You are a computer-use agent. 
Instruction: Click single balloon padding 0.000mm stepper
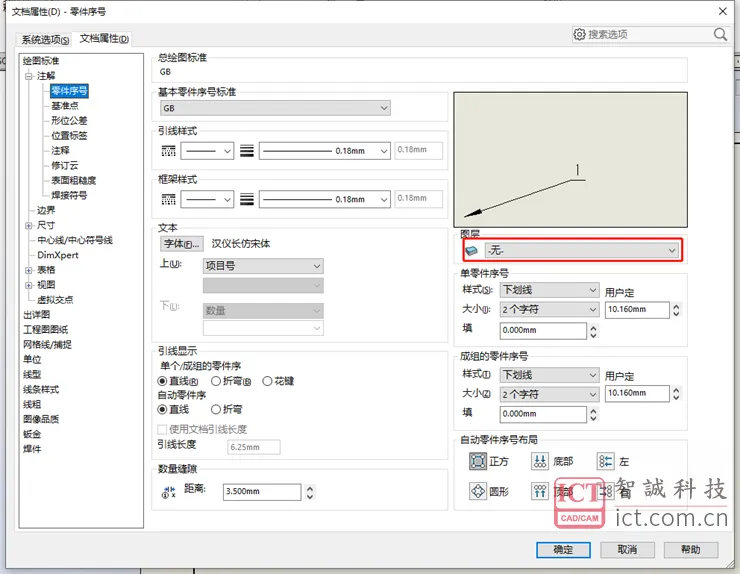593,331
